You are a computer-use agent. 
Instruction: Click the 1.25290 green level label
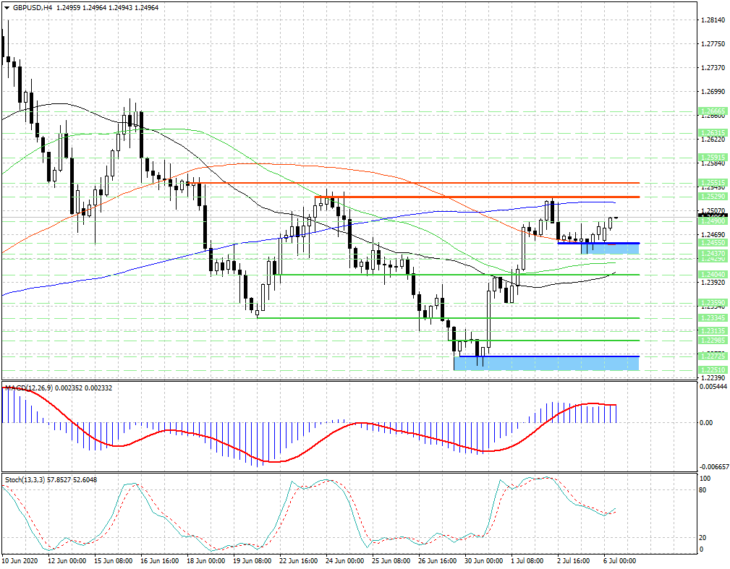click(713, 196)
